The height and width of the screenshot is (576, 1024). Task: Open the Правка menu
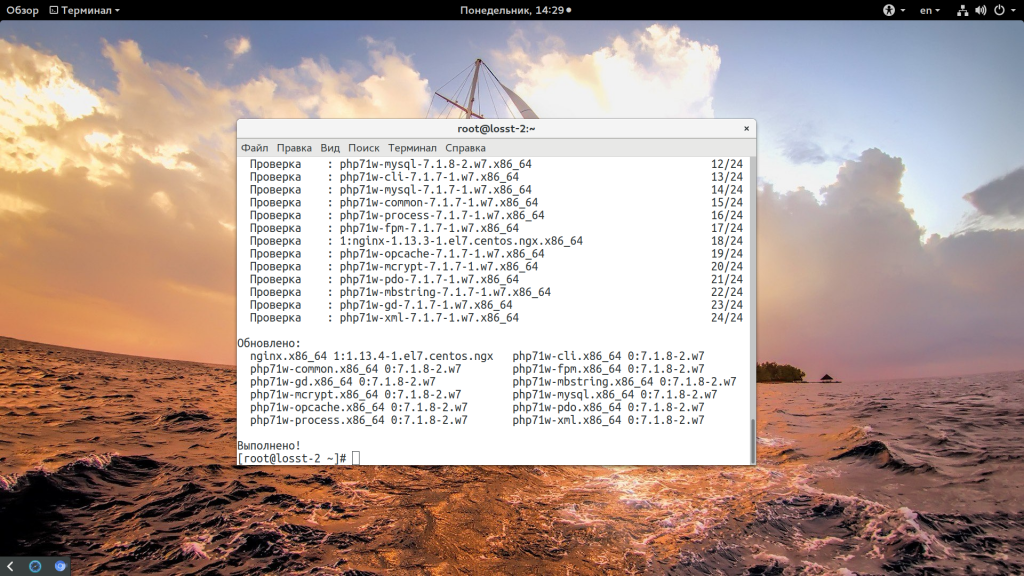click(294, 147)
